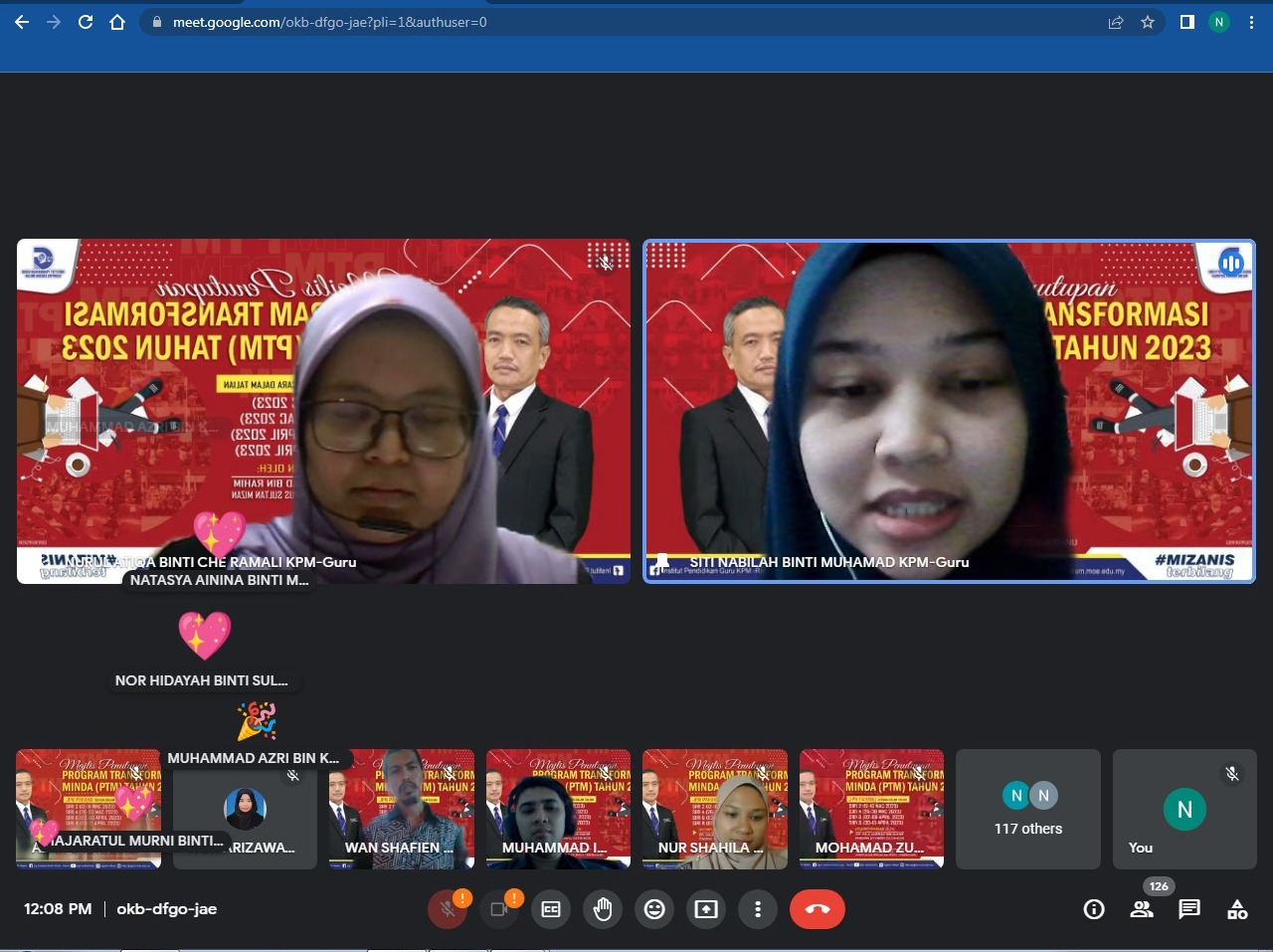Open the browser side panel
1273x952 pixels.
click(x=1186, y=22)
